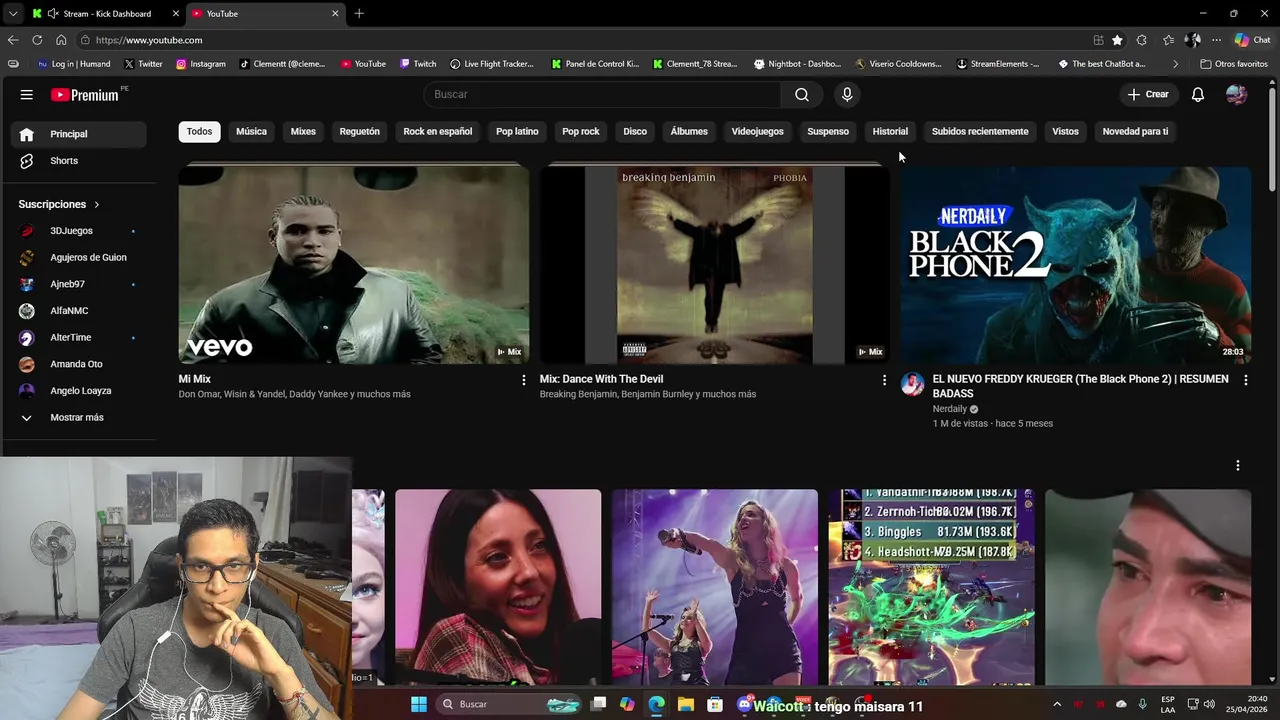
Task: Open more options for Freddy Krueger video
Action: (1245, 380)
